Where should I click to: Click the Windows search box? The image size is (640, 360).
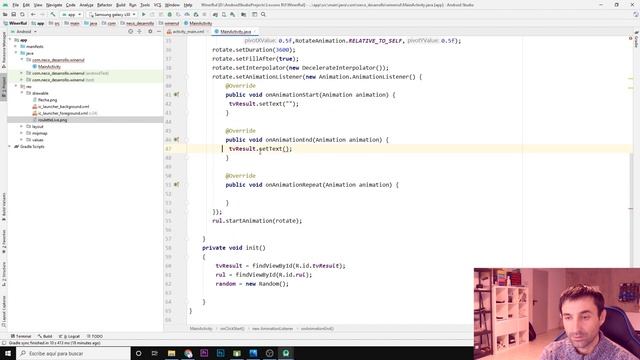pos(73,353)
